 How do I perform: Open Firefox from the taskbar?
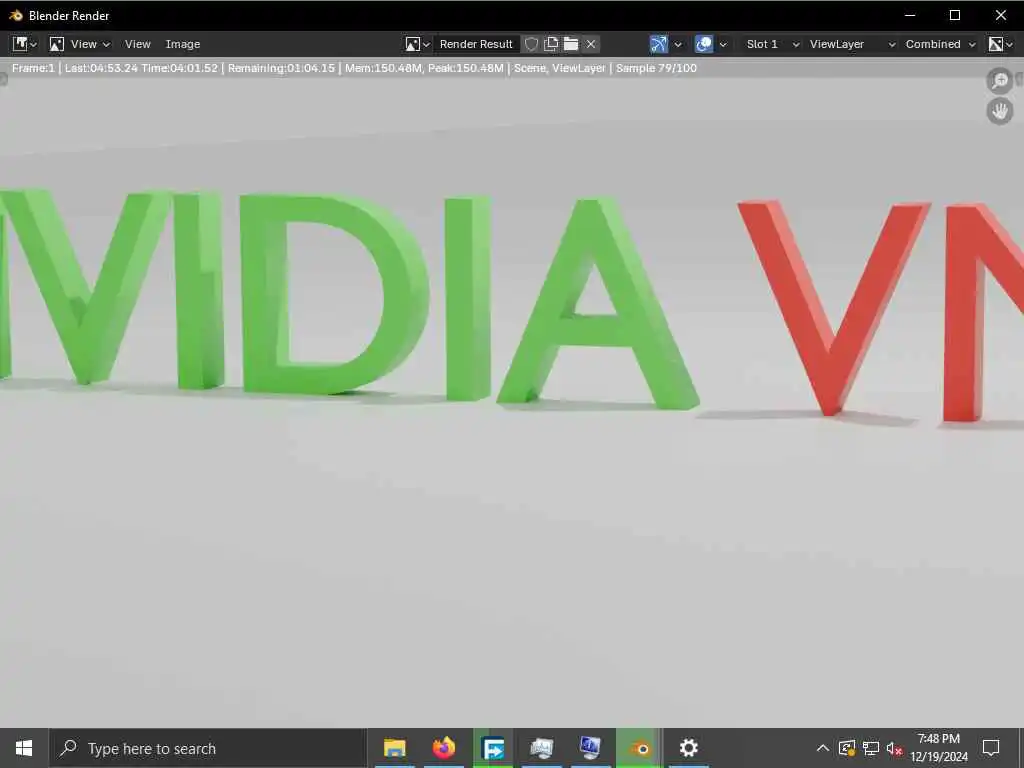click(x=443, y=748)
